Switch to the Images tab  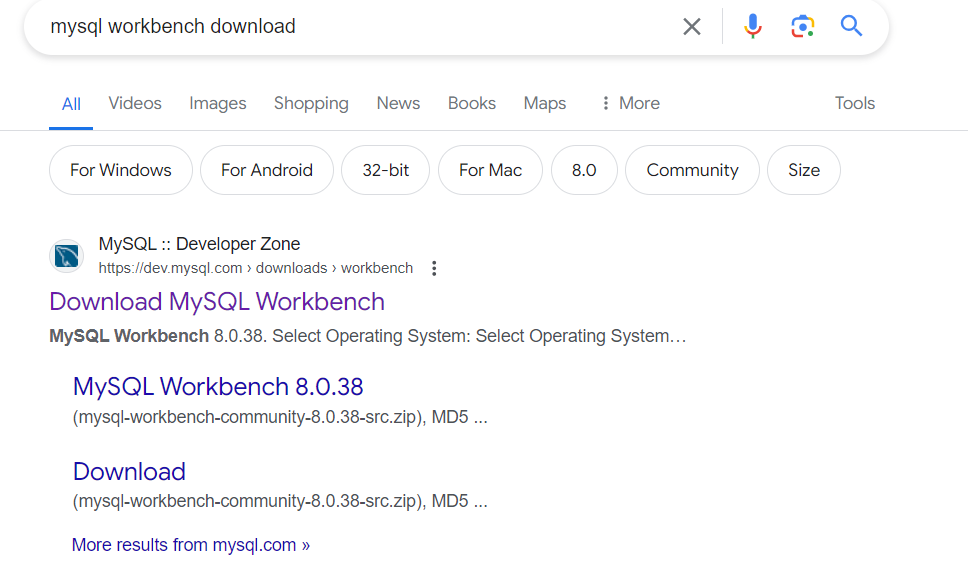217,103
